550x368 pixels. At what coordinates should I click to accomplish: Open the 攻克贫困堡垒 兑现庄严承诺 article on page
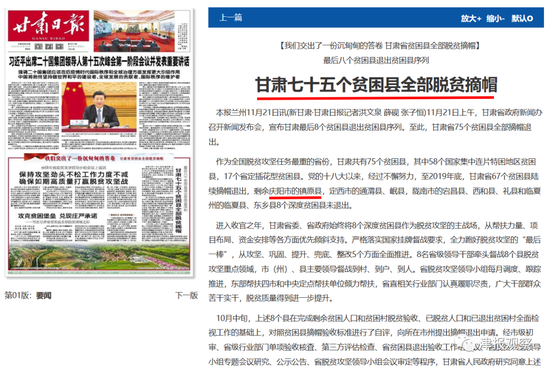coord(58,216)
